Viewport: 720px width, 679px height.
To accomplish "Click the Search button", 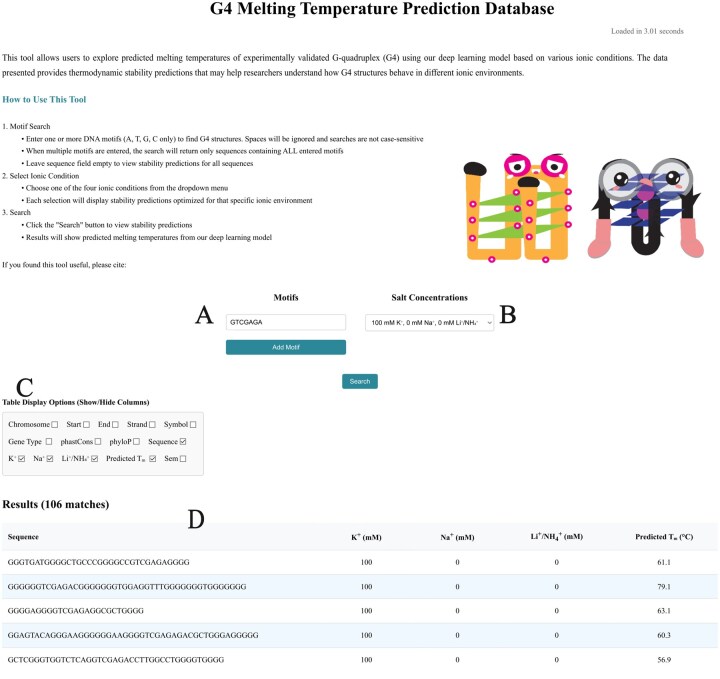I will [x=360, y=382].
